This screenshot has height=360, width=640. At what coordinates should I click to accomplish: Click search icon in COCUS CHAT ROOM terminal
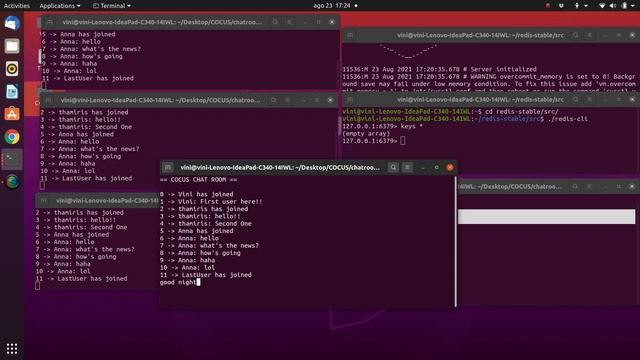tap(393, 167)
